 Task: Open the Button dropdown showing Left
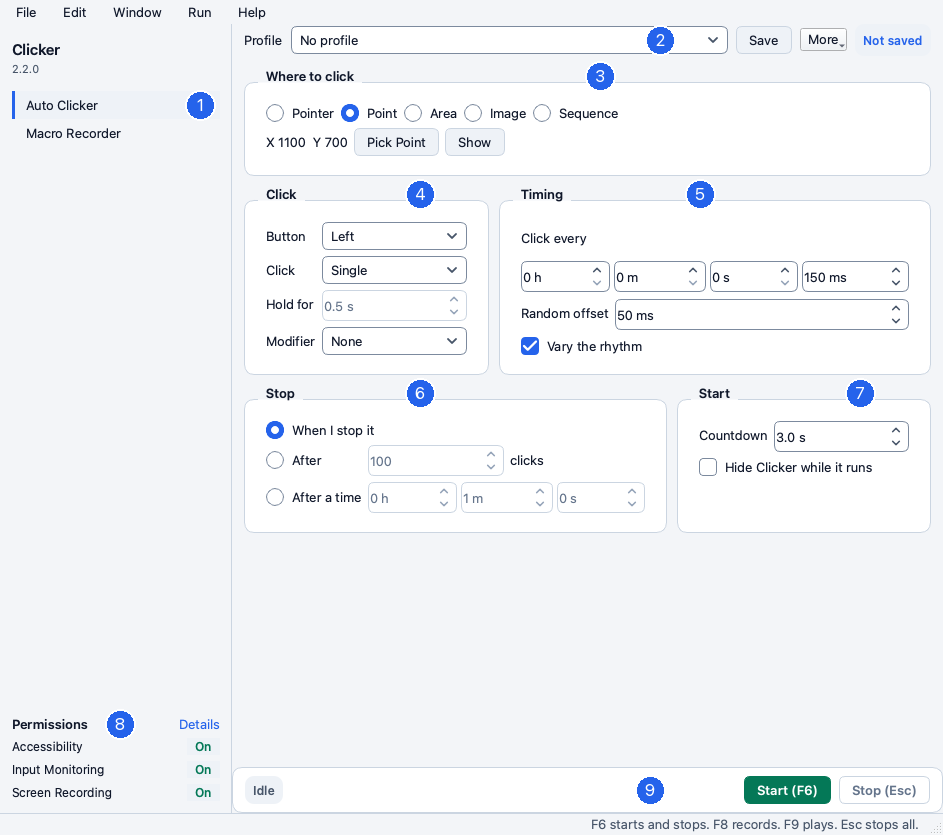pyautogui.click(x=395, y=236)
